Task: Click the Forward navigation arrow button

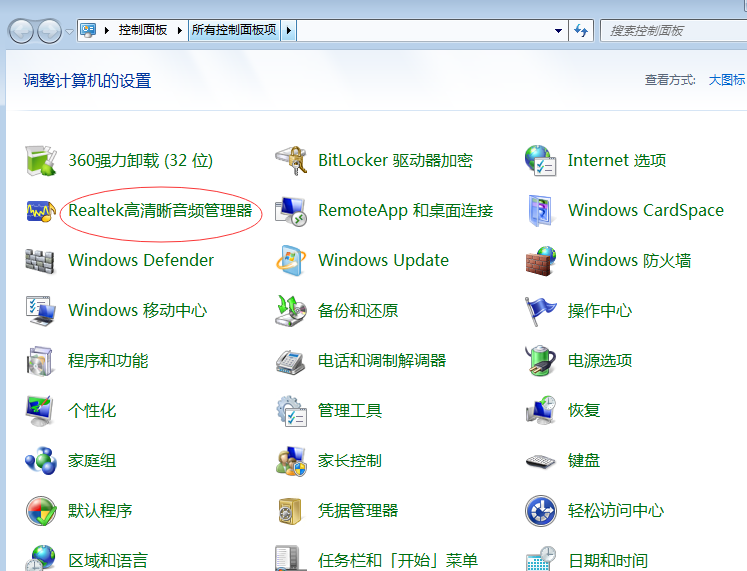Action: [x=49, y=31]
